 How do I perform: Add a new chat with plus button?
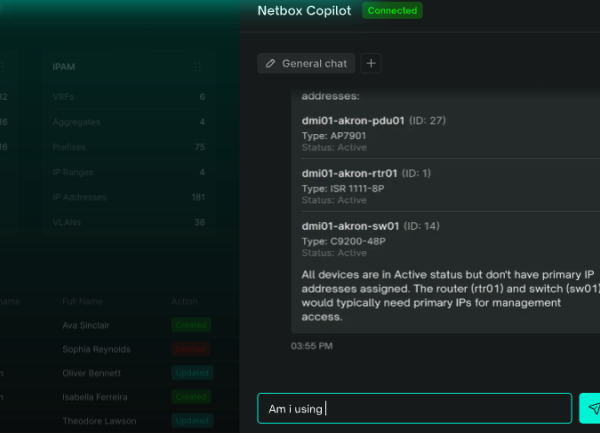pos(371,63)
